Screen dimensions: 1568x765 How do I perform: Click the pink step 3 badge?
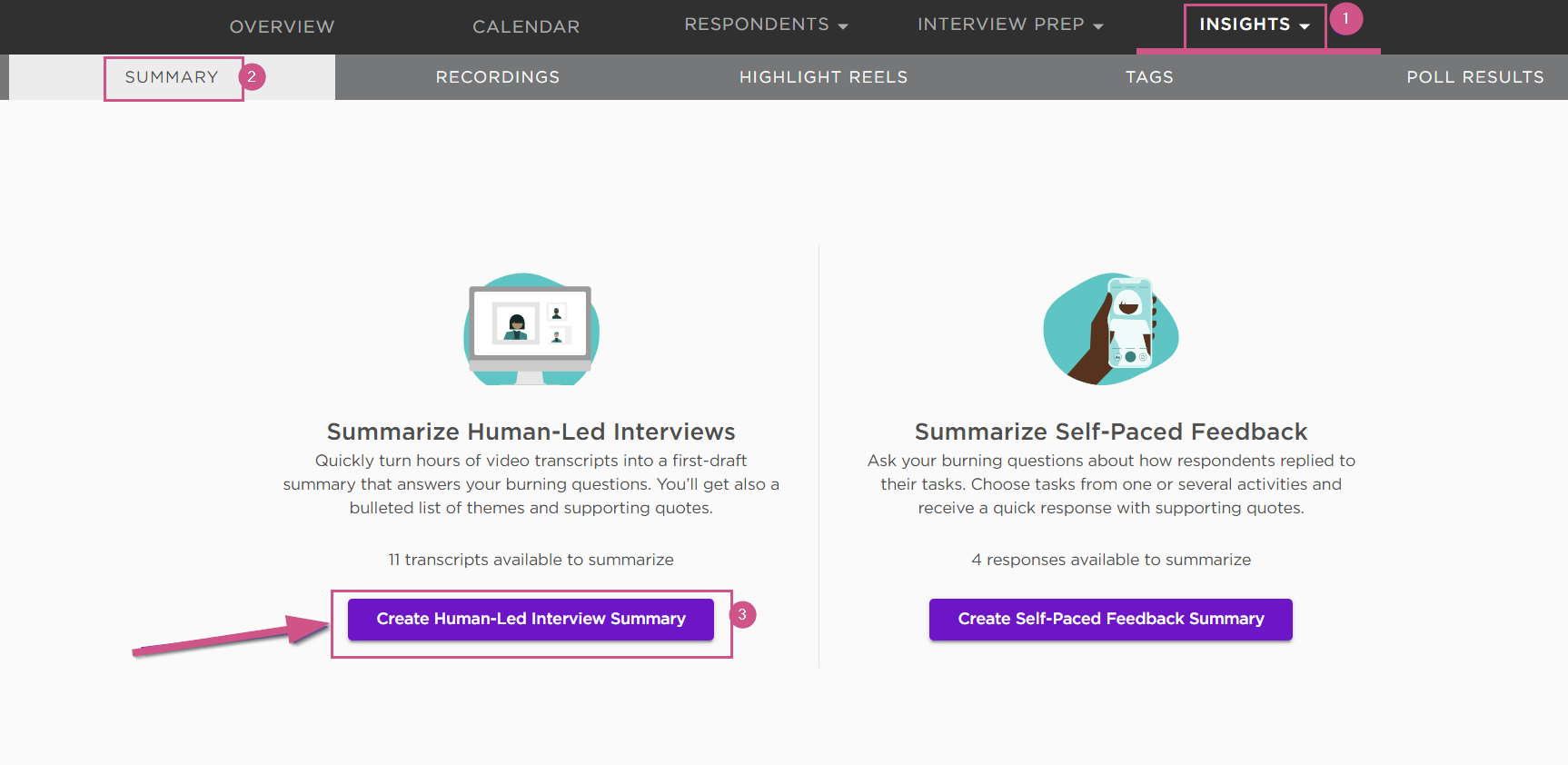tap(742, 615)
